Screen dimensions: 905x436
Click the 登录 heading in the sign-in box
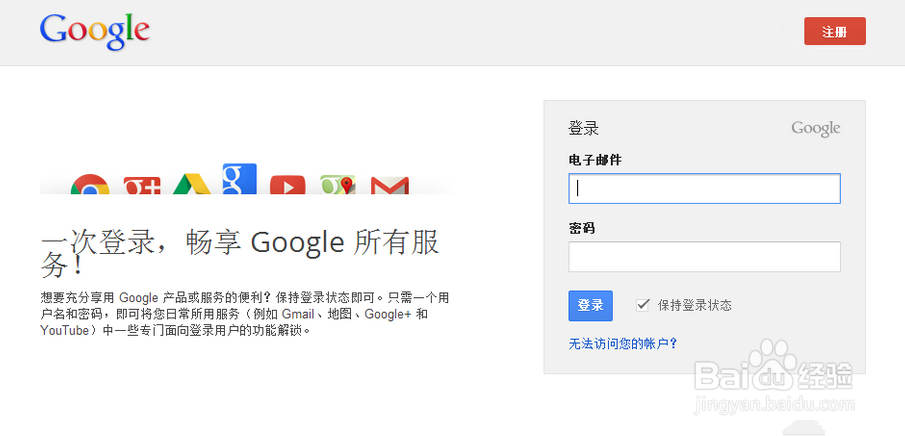tap(584, 128)
